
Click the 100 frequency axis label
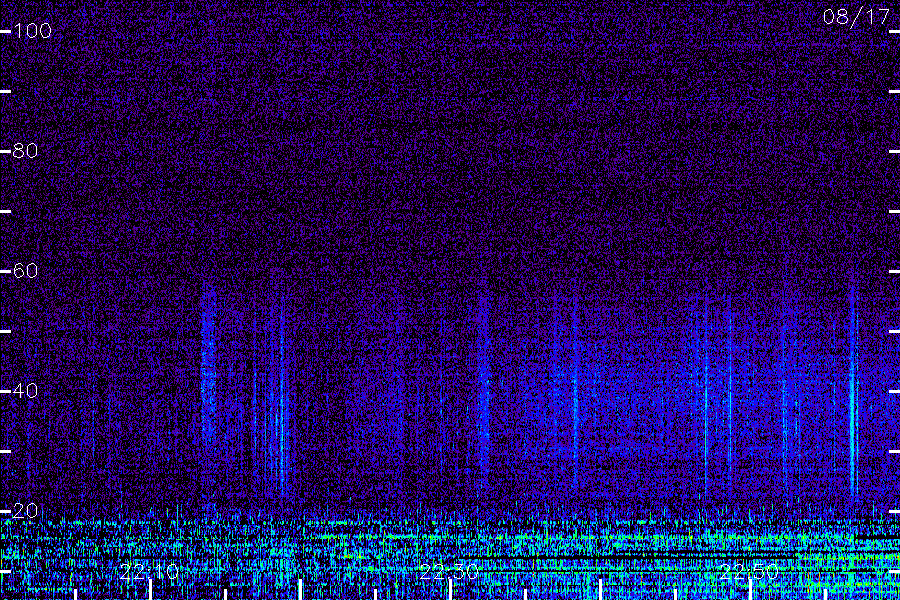point(32,31)
